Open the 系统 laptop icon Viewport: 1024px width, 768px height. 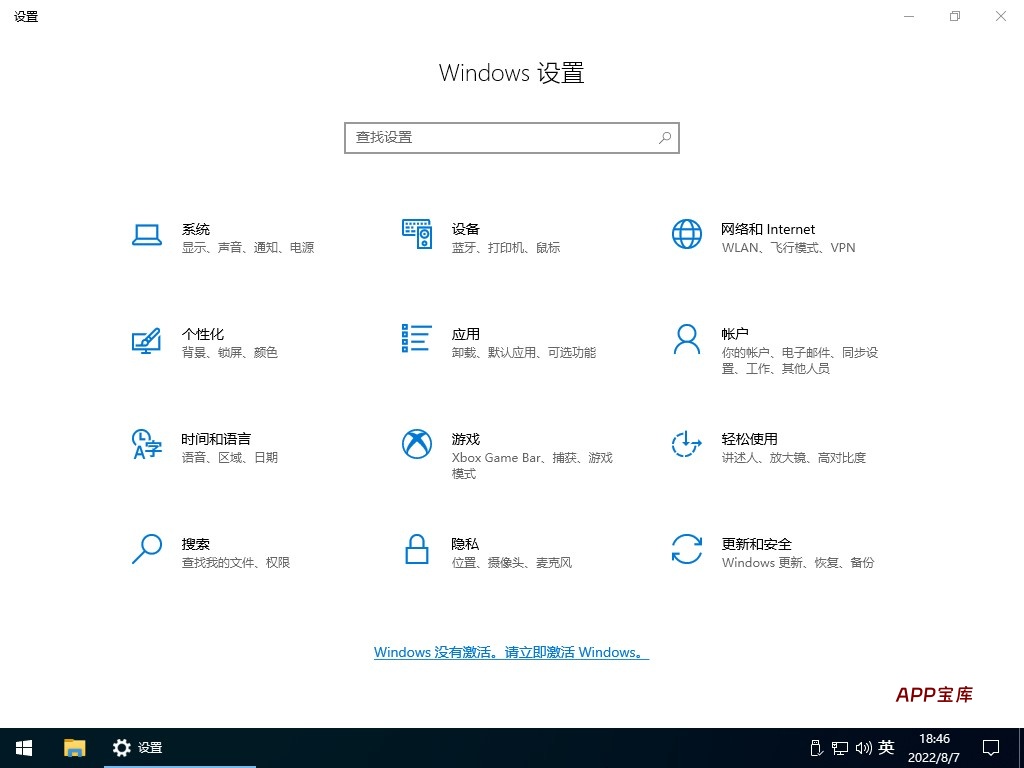[x=147, y=234]
